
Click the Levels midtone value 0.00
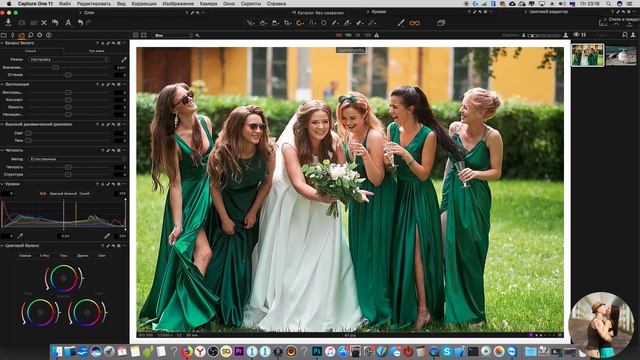tap(65, 236)
